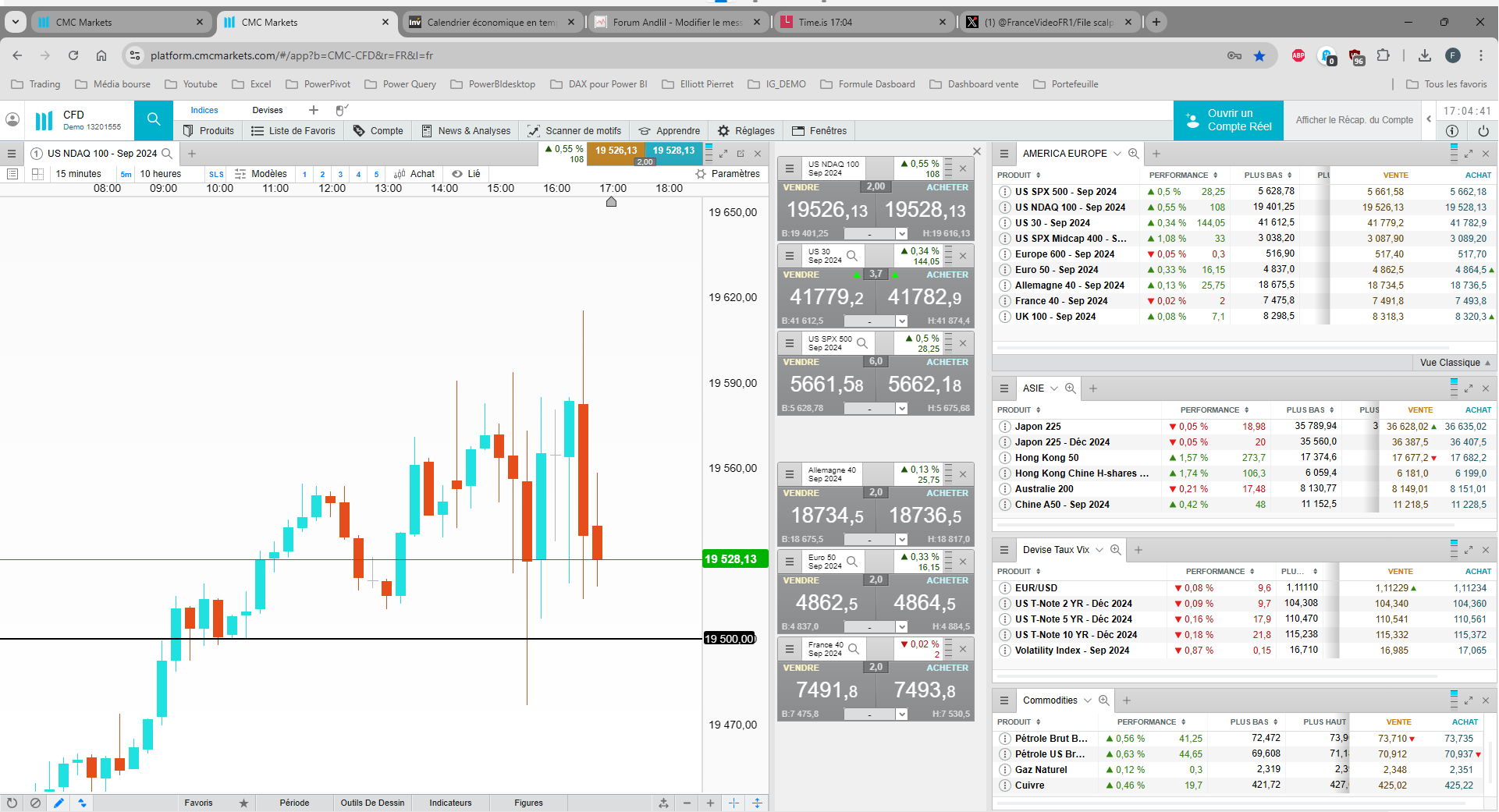Image resolution: width=1499 pixels, height=812 pixels.
Task: Click Afficher le Récap. du Compte
Action: point(1355,120)
